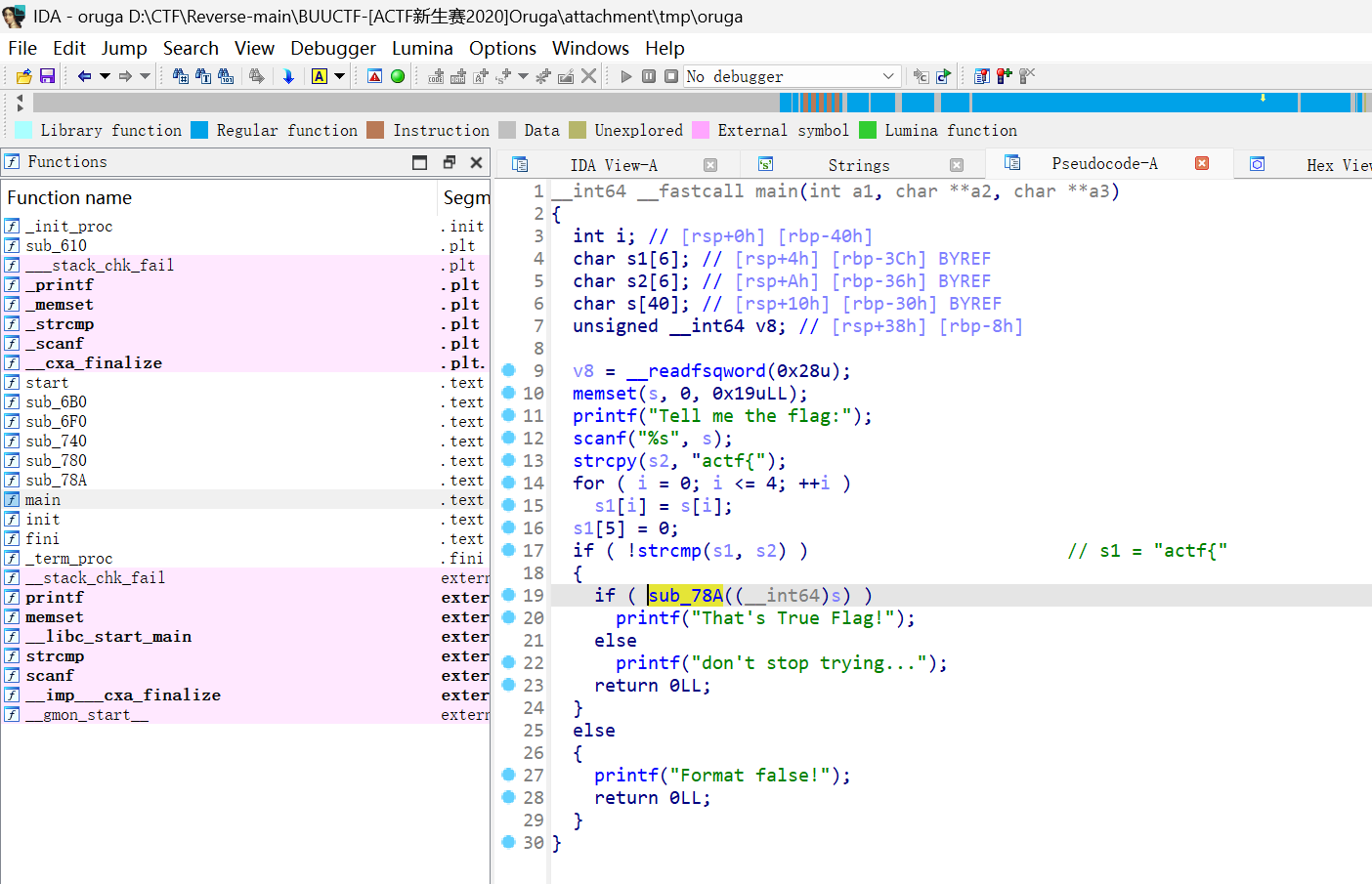Jump back with the blue left arrow
Viewport: 1372px width, 884px height.
click(x=84, y=76)
